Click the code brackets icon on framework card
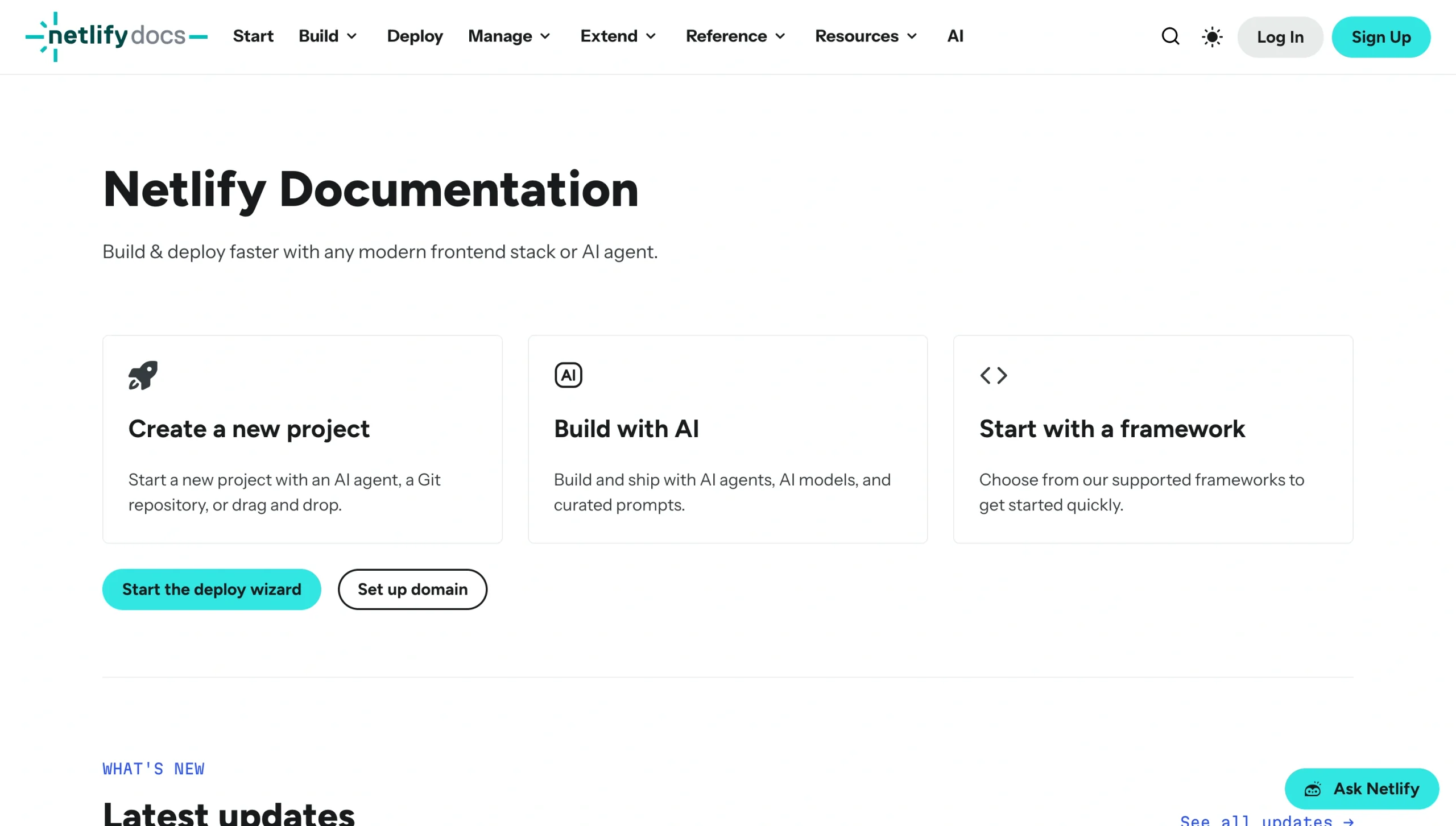Viewport: 1456px width, 826px height. tap(994, 375)
